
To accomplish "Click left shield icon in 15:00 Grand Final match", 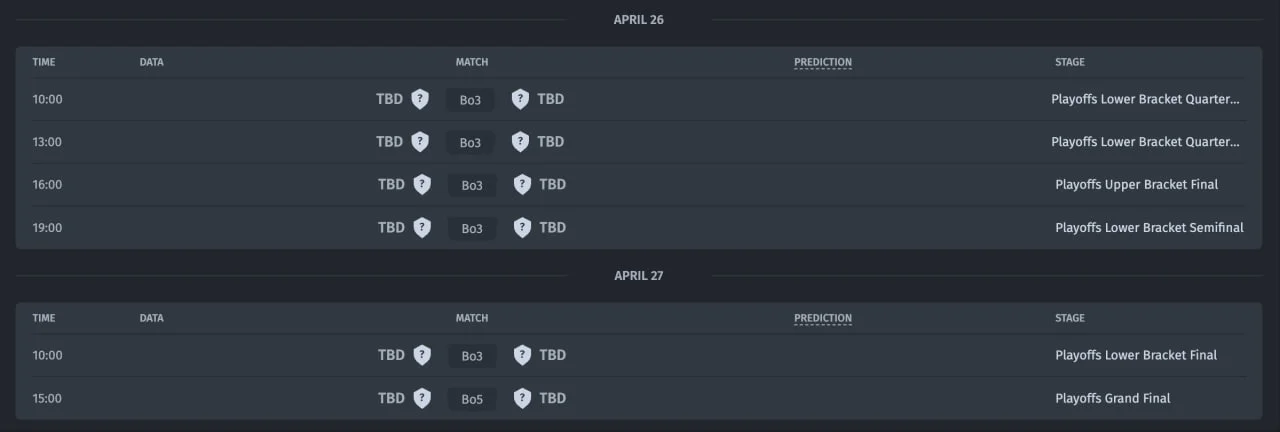I will [422, 398].
